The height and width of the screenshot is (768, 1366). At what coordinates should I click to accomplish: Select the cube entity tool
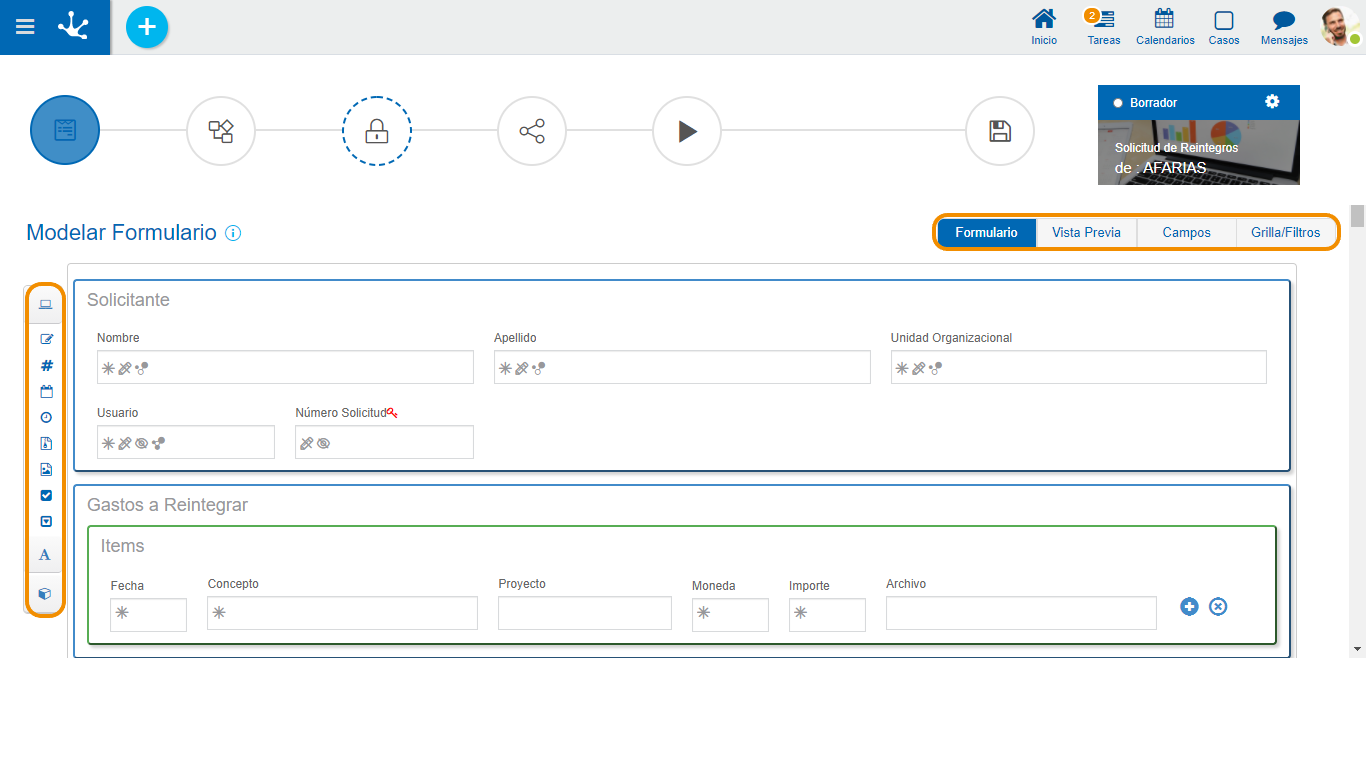45,593
